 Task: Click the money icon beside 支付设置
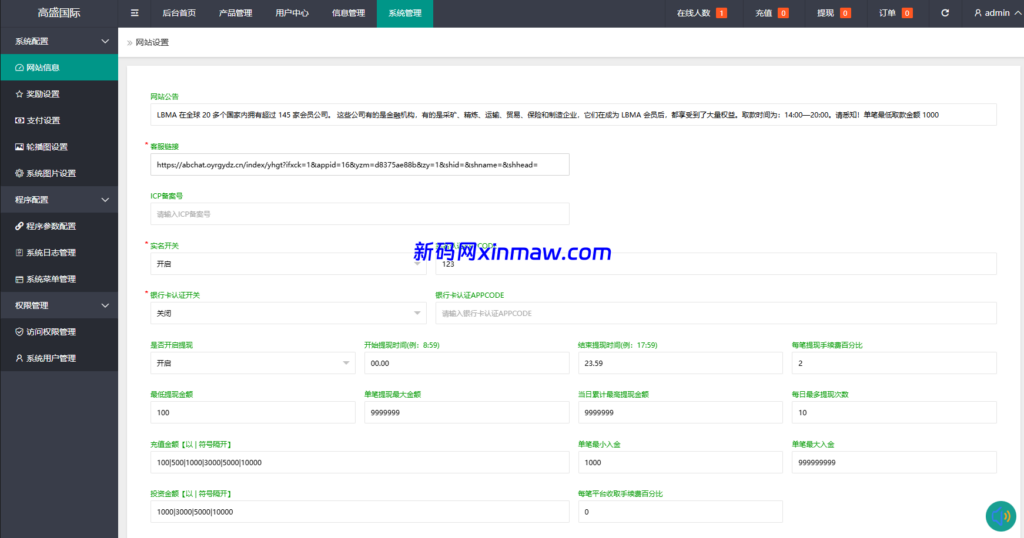click(19, 121)
